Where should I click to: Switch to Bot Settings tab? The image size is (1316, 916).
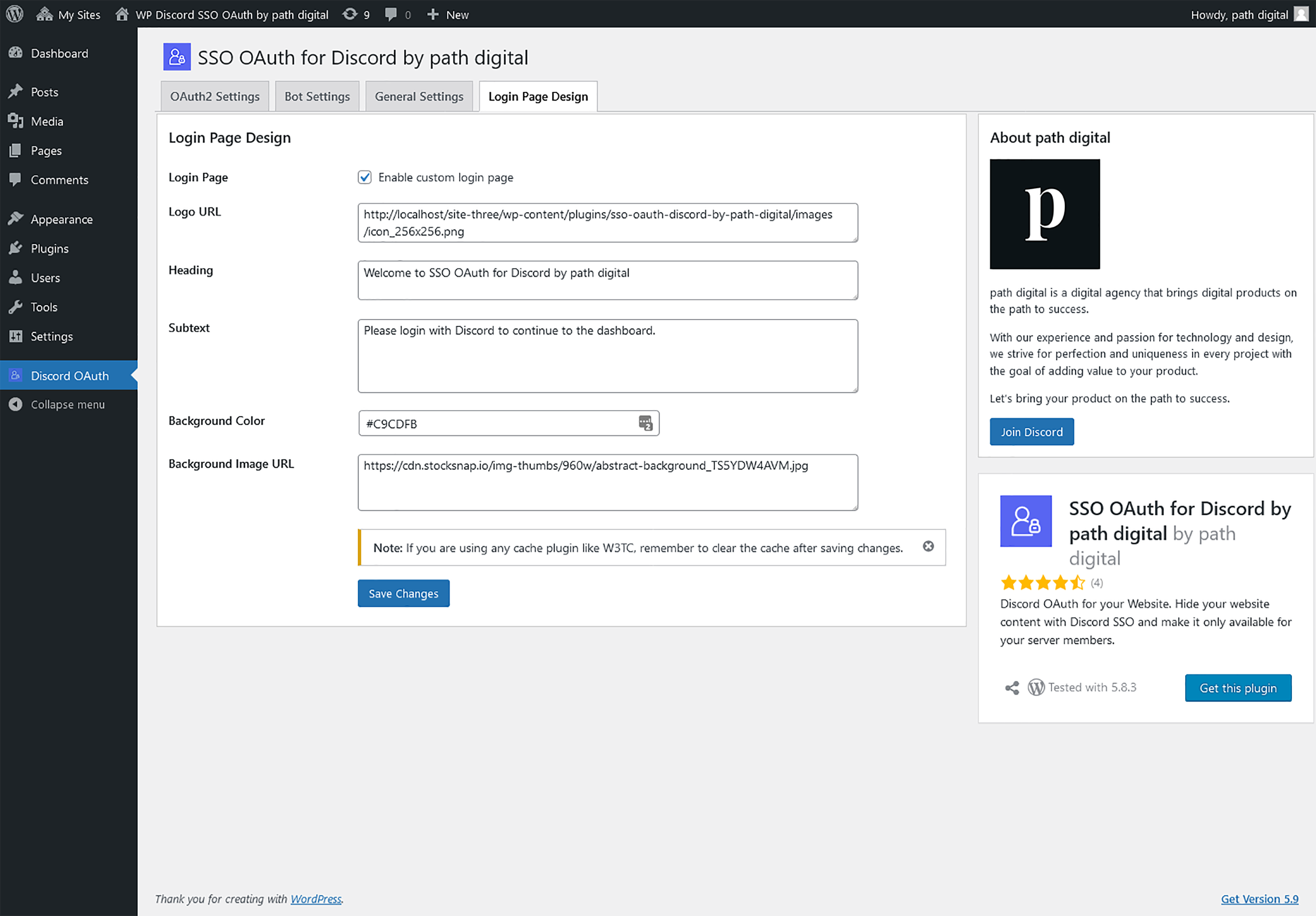tap(317, 96)
